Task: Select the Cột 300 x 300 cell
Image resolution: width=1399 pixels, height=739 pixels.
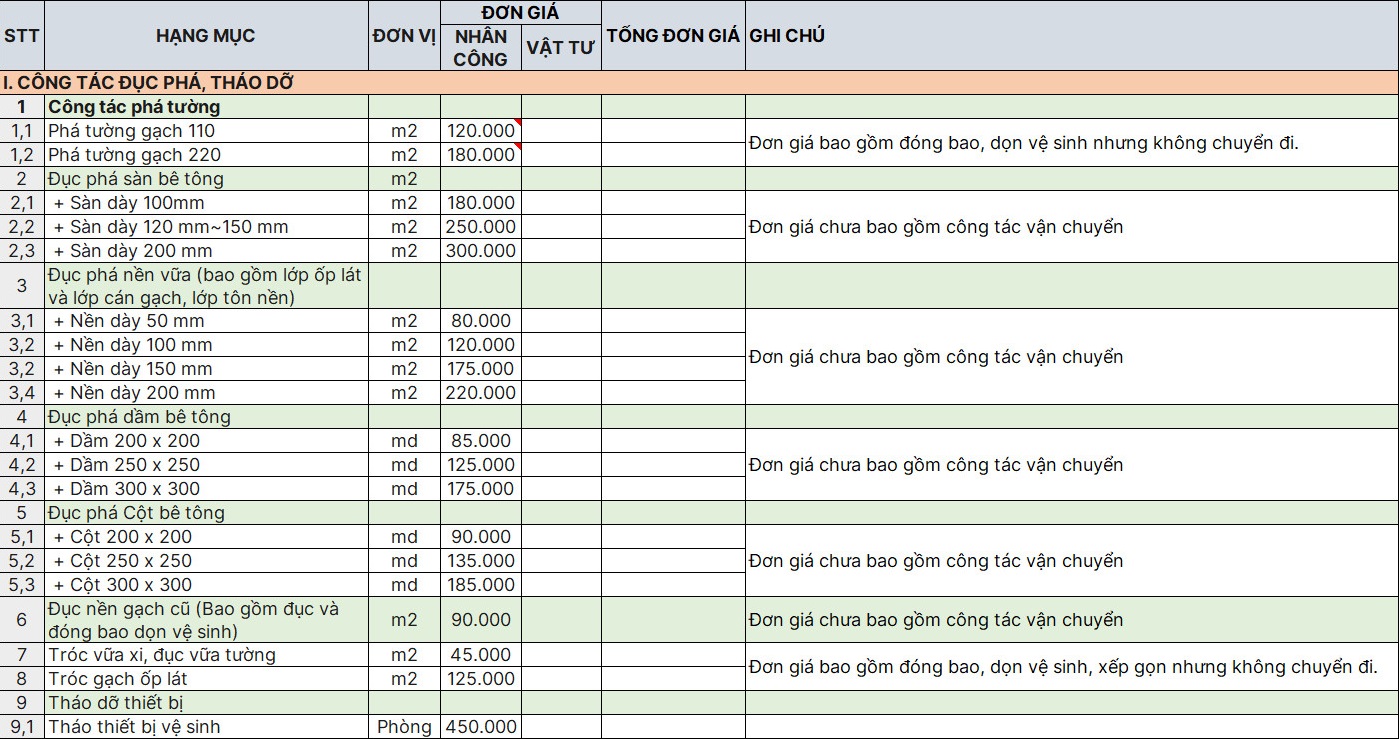Action: [206, 585]
